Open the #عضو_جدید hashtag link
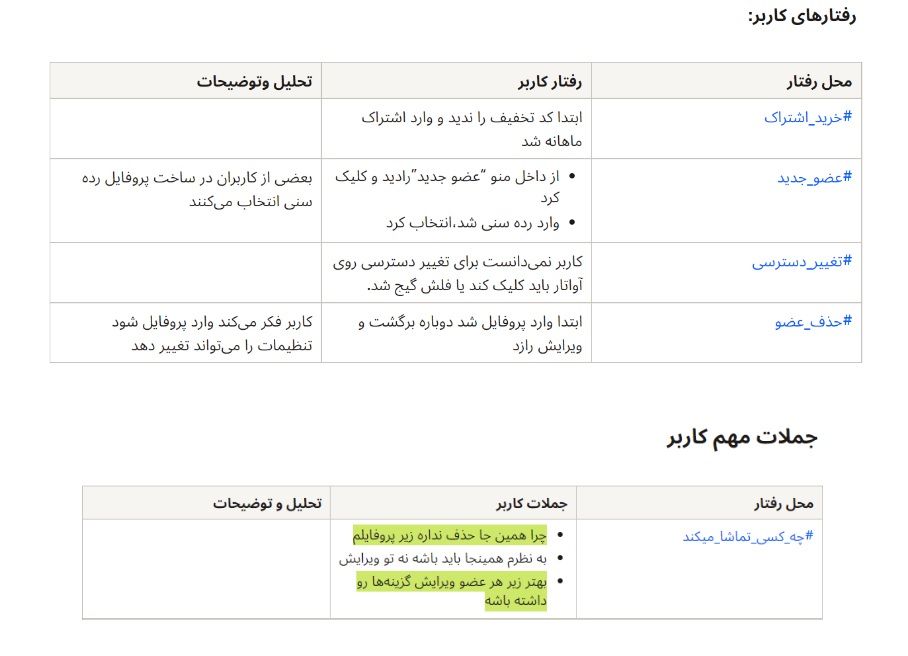908x656 pixels. click(x=814, y=178)
